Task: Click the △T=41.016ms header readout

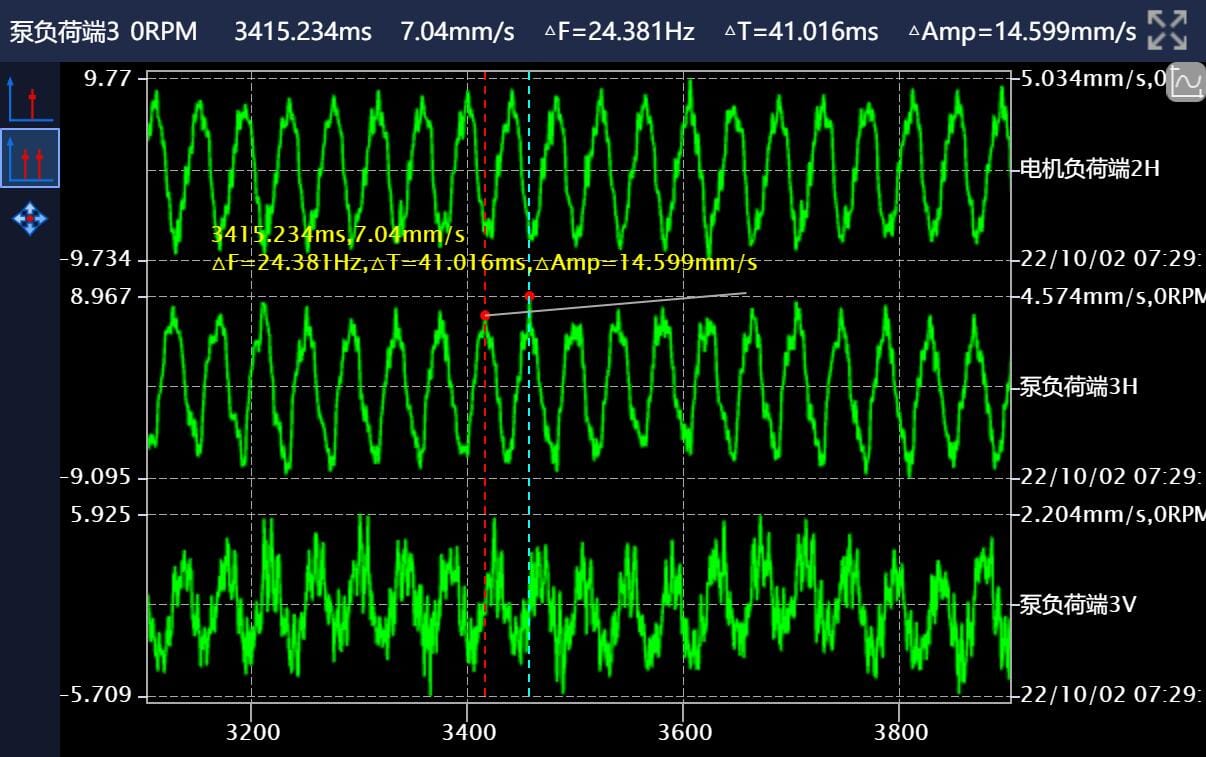Action: click(x=801, y=32)
